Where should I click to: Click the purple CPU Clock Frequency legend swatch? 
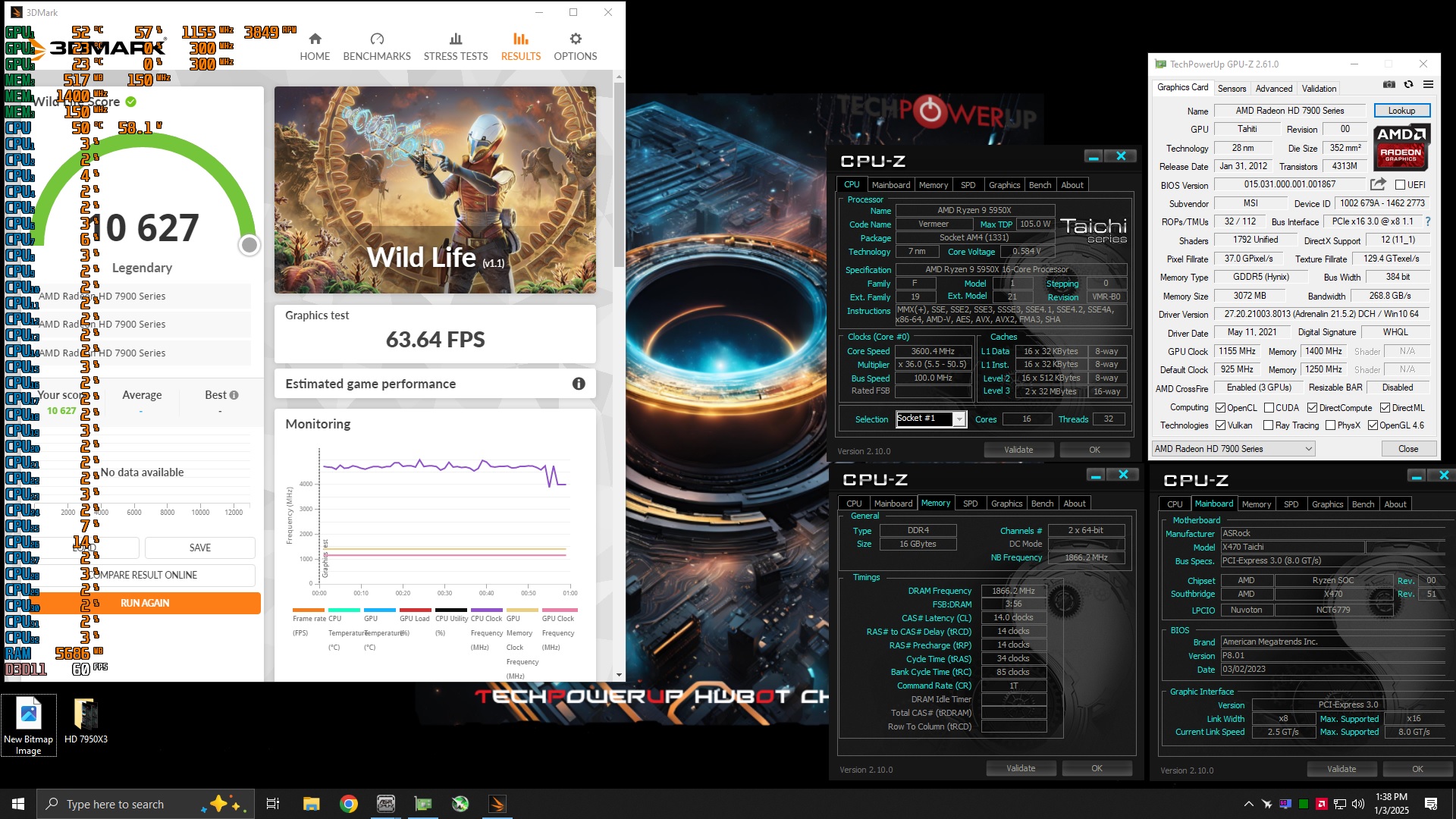(x=487, y=610)
